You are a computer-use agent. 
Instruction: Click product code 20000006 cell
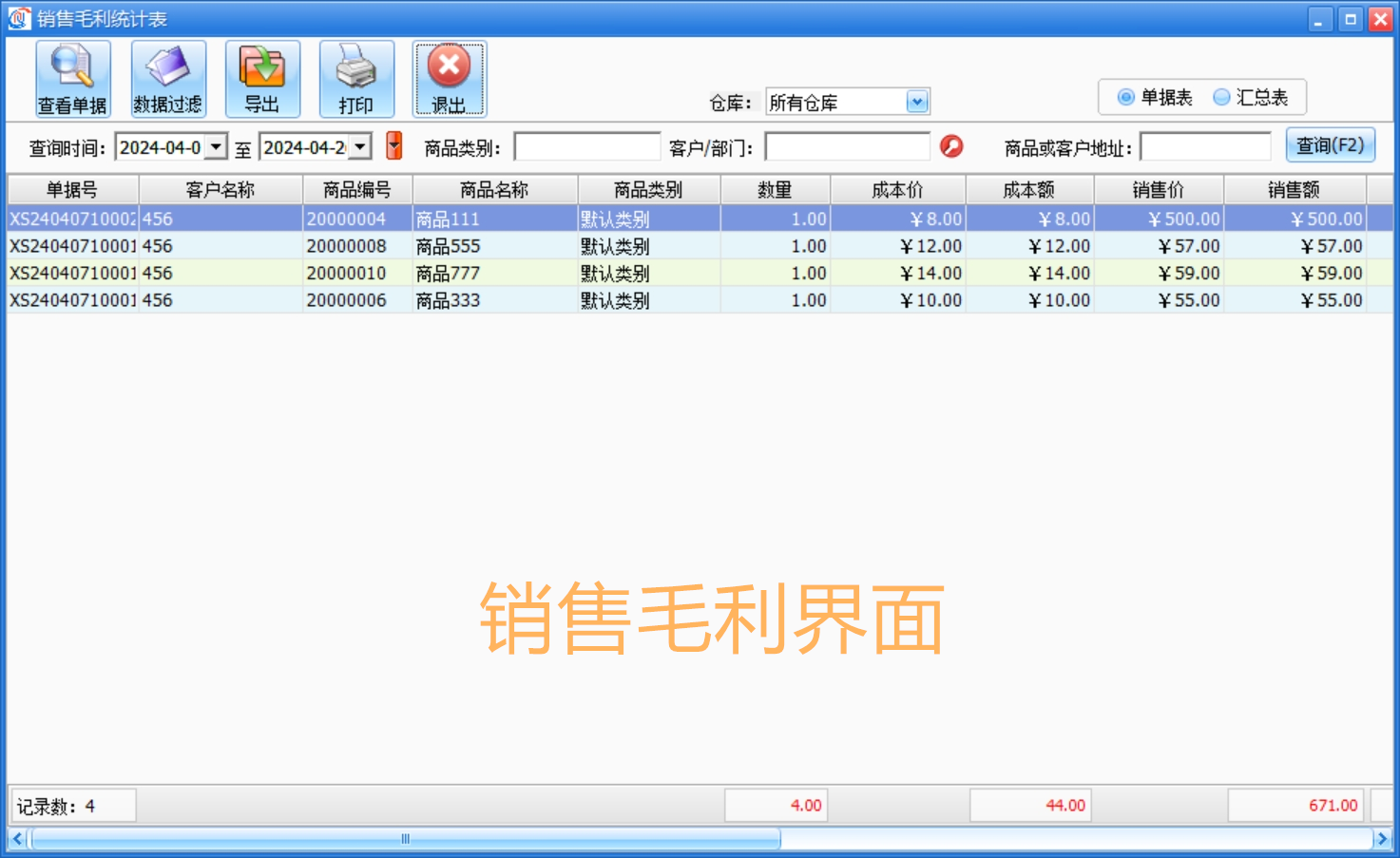coord(357,300)
